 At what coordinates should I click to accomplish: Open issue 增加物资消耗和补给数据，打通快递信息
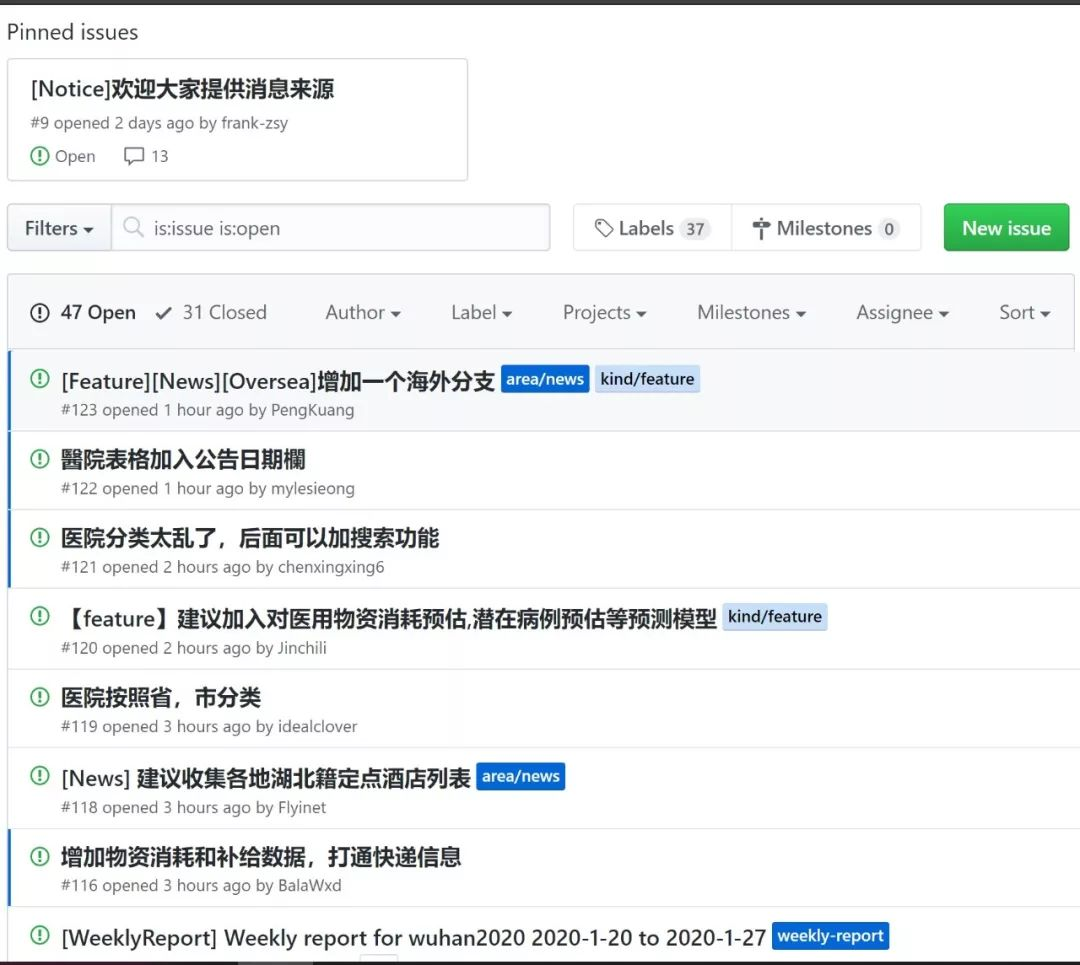click(261, 857)
